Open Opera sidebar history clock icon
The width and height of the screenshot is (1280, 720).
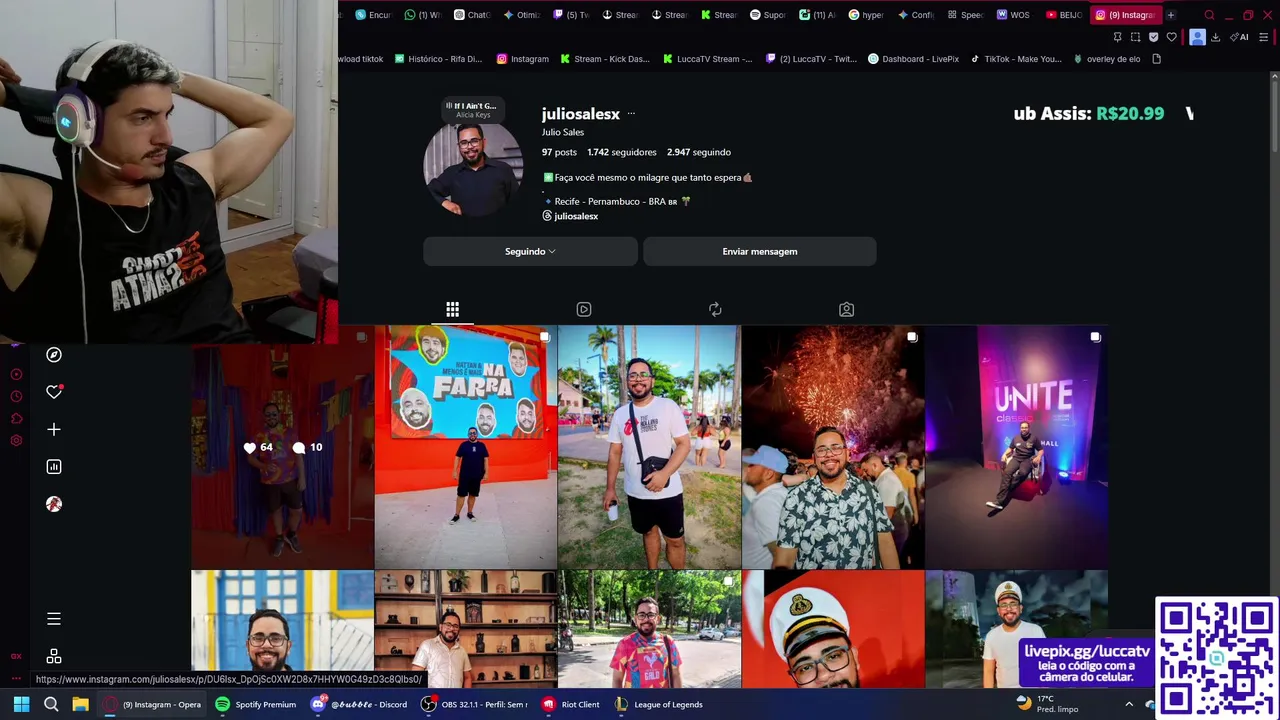[16, 396]
